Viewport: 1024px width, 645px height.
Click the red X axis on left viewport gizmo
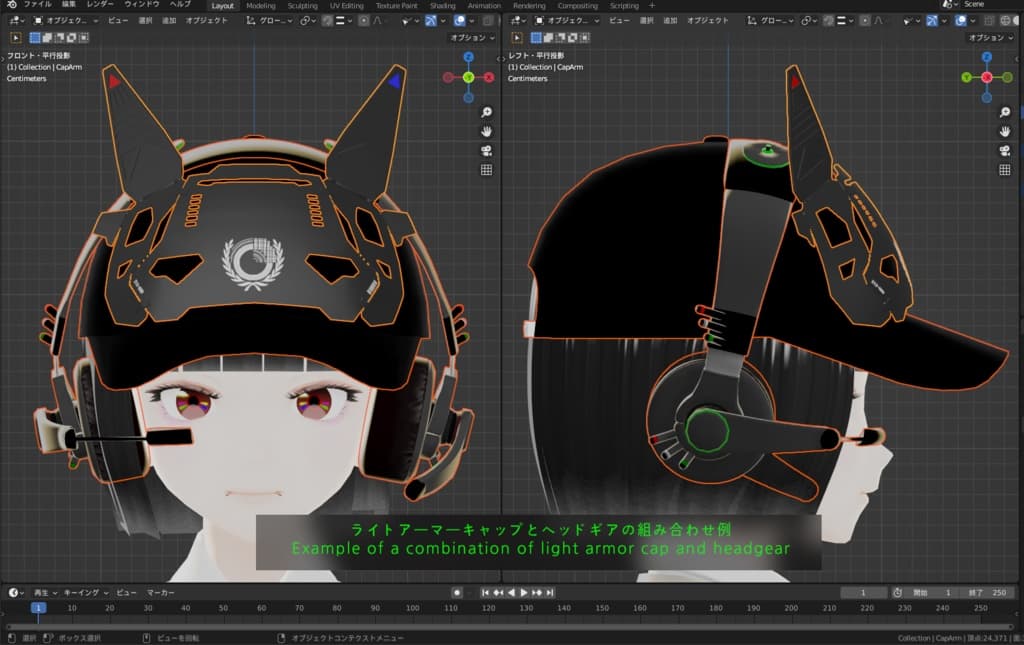click(489, 77)
